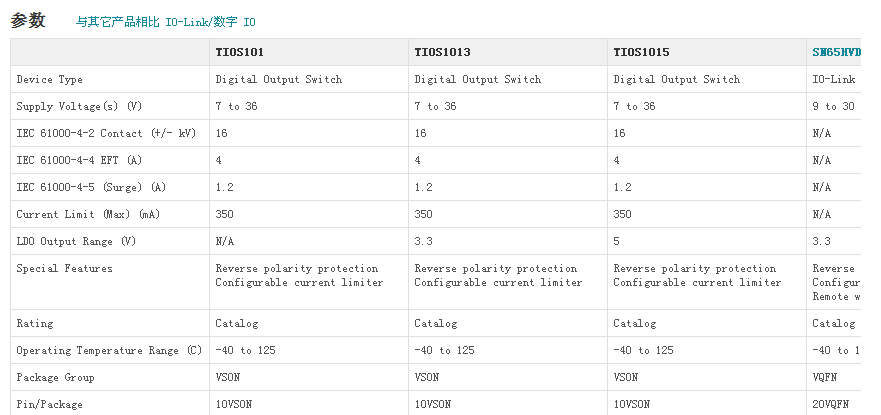Open the SN65HVD product link in header

tap(836, 52)
